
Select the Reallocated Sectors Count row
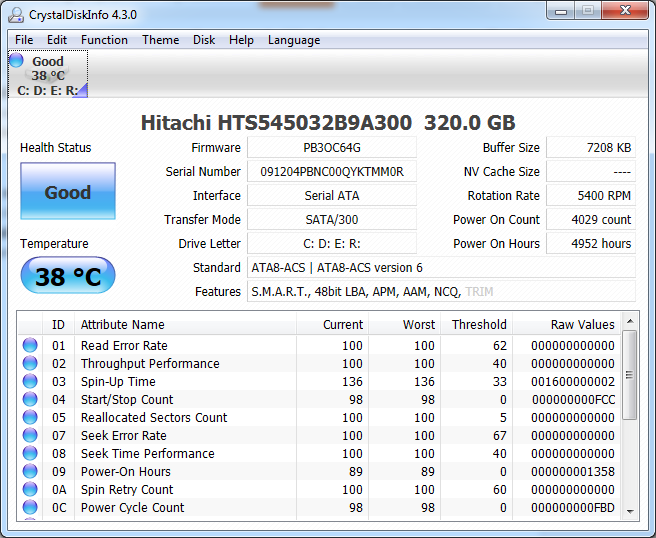pos(319,417)
